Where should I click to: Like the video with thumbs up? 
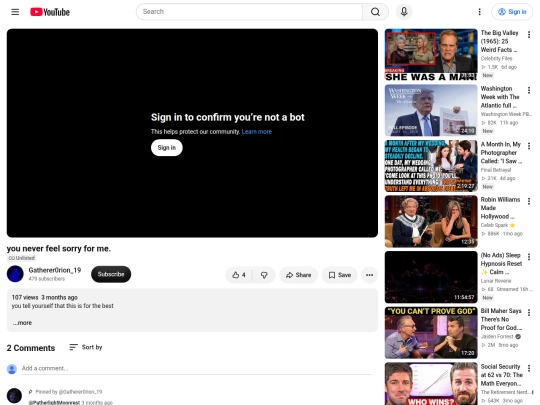click(239, 275)
